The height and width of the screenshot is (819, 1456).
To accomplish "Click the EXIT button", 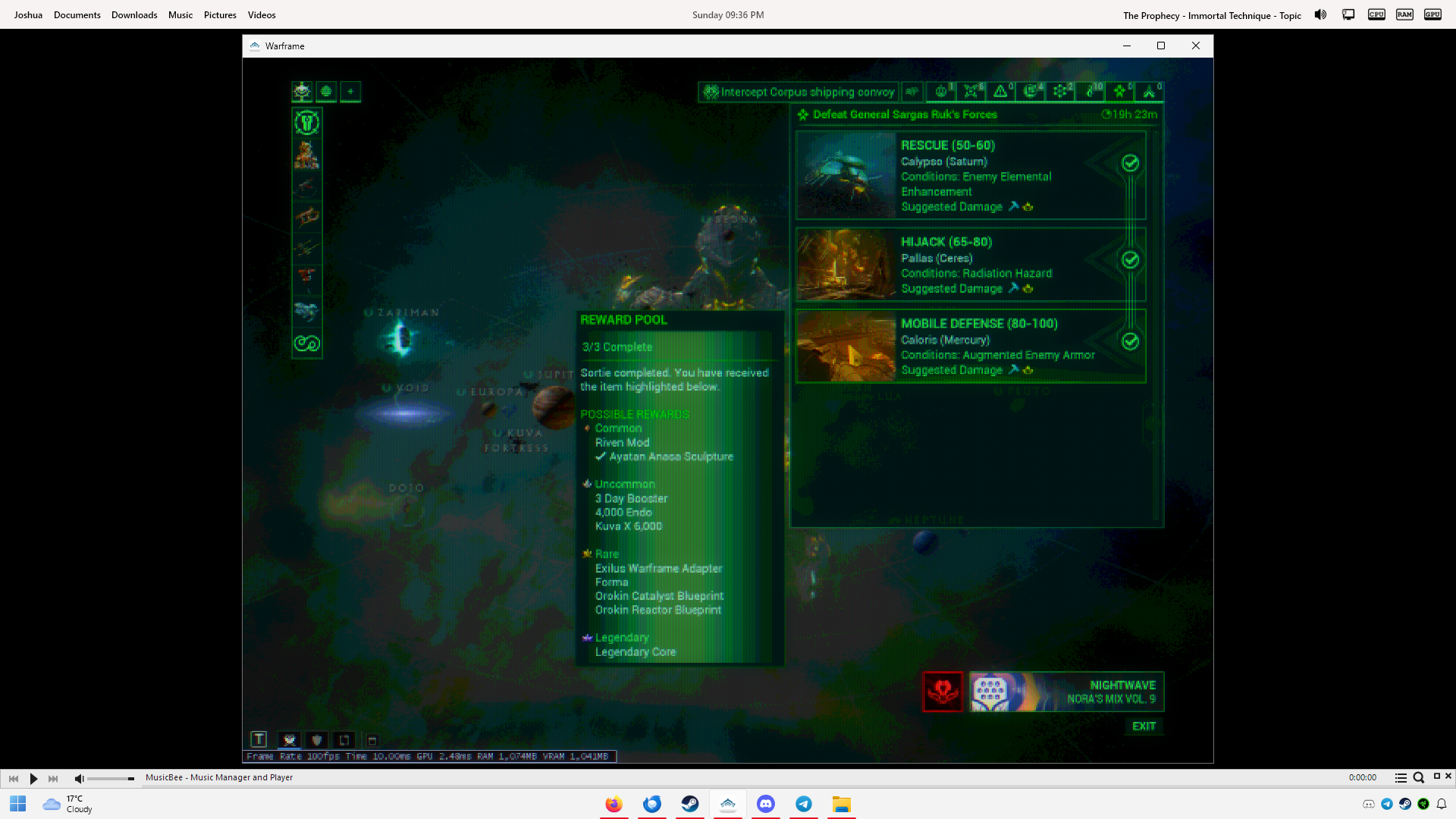I will pyautogui.click(x=1144, y=726).
